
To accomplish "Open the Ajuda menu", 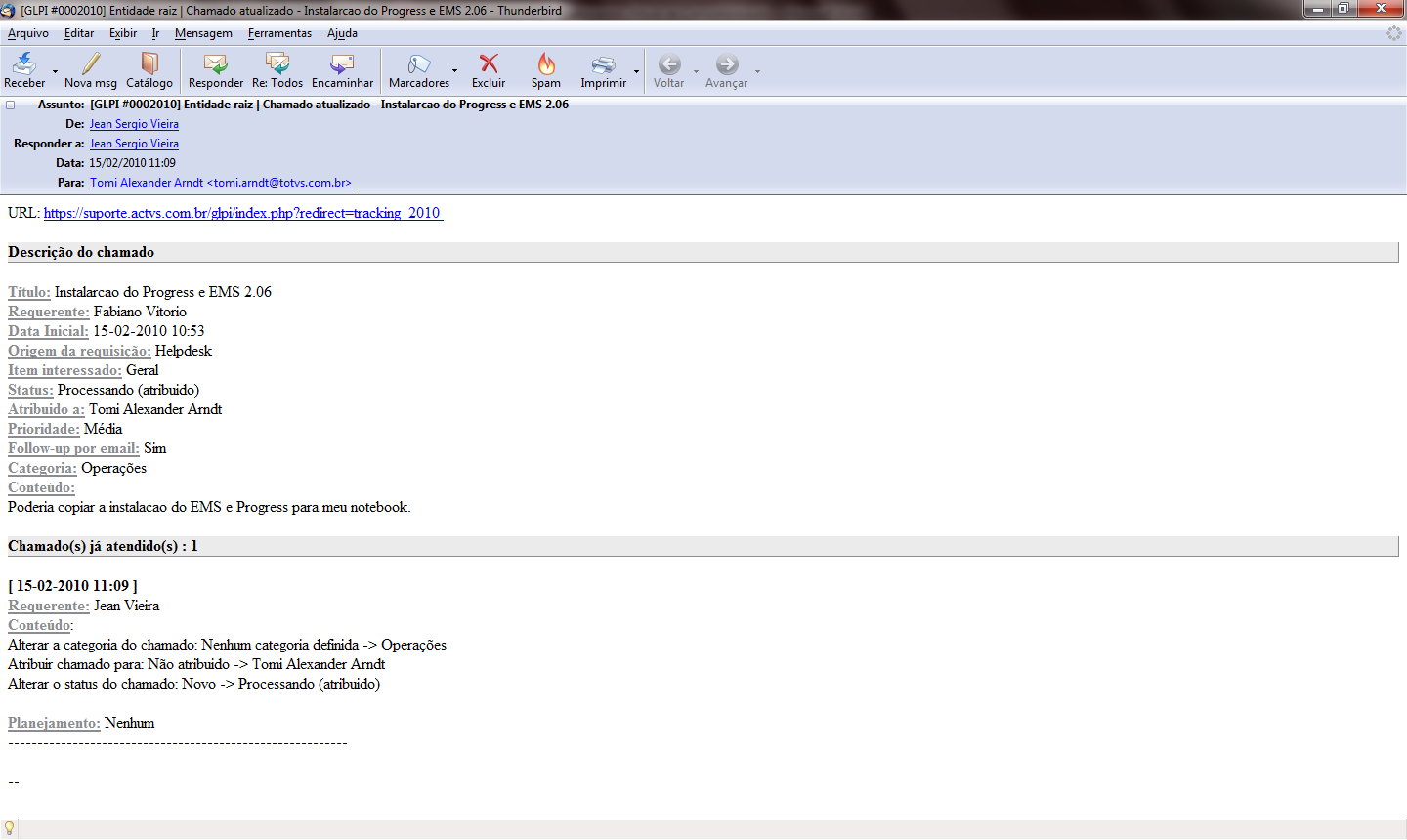I will coord(342,33).
